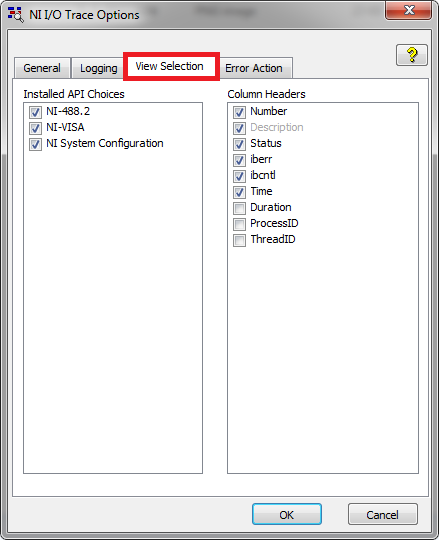Check the ThreadID column checkbox

click(239, 240)
